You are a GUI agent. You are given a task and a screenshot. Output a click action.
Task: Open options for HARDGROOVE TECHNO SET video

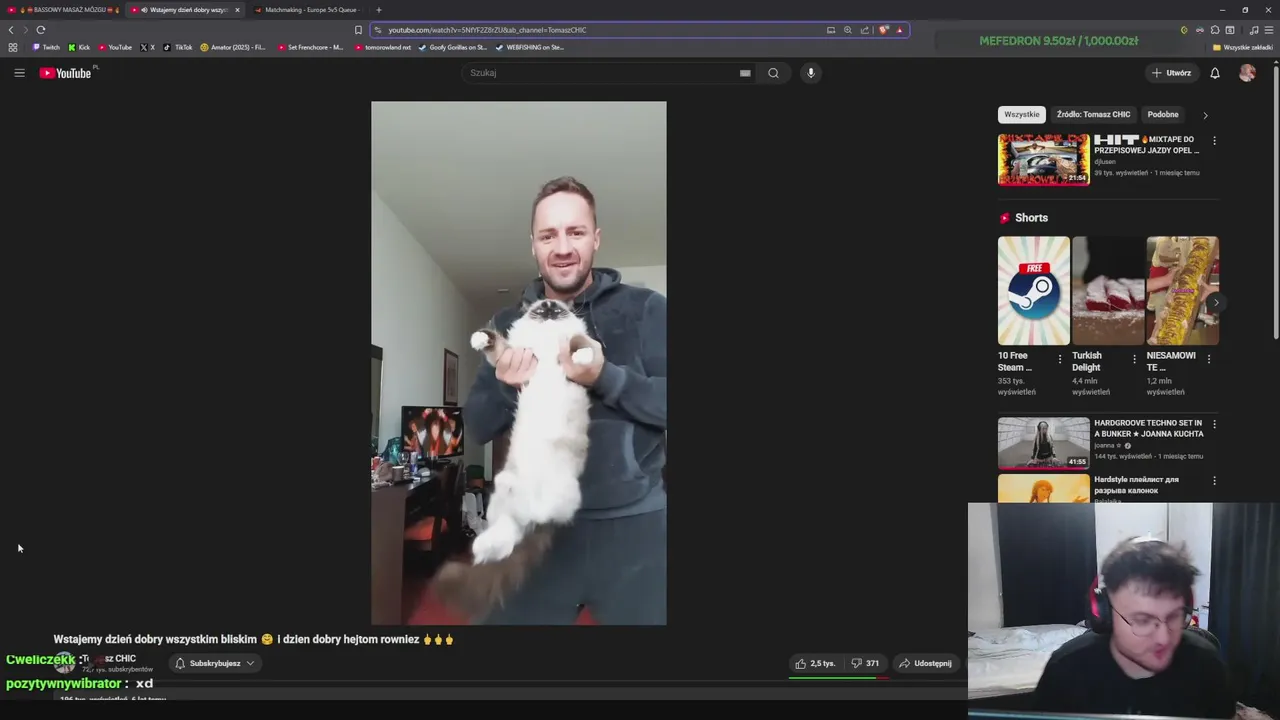[1214, 424]
